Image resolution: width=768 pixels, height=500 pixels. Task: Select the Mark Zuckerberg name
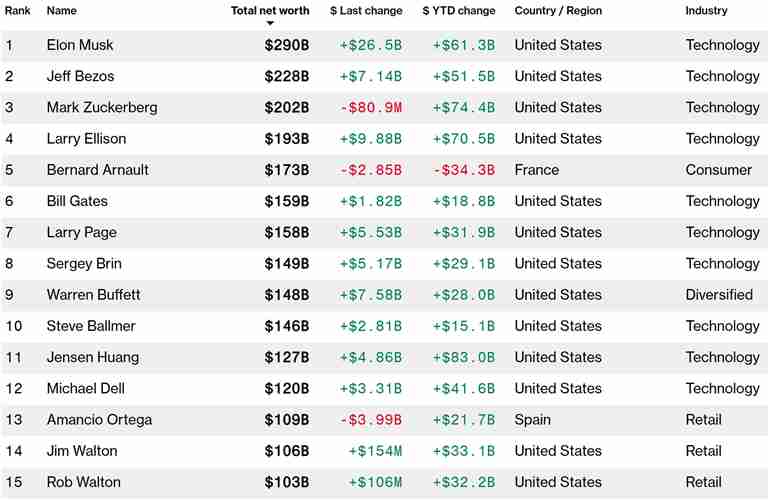click(x=102, y=107)
